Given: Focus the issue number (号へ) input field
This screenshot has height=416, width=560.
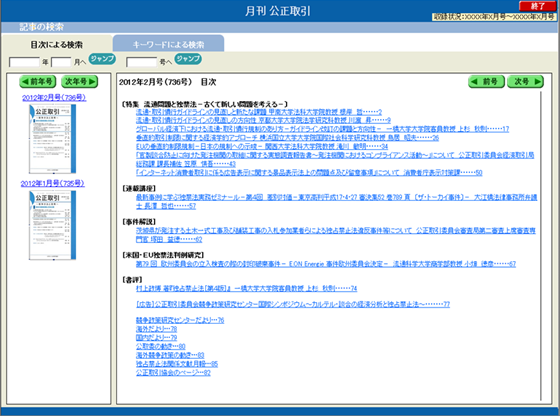Looking at the screenshot, I should [x=141, y=62].
